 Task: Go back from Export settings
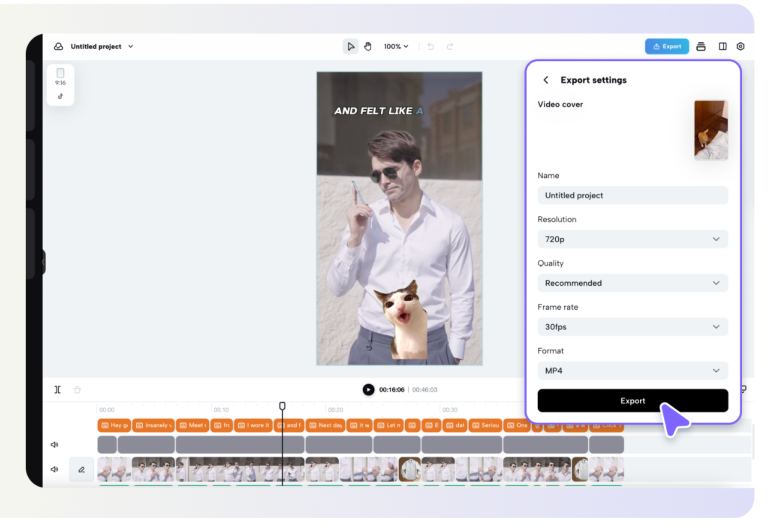(x=546, y=80)
